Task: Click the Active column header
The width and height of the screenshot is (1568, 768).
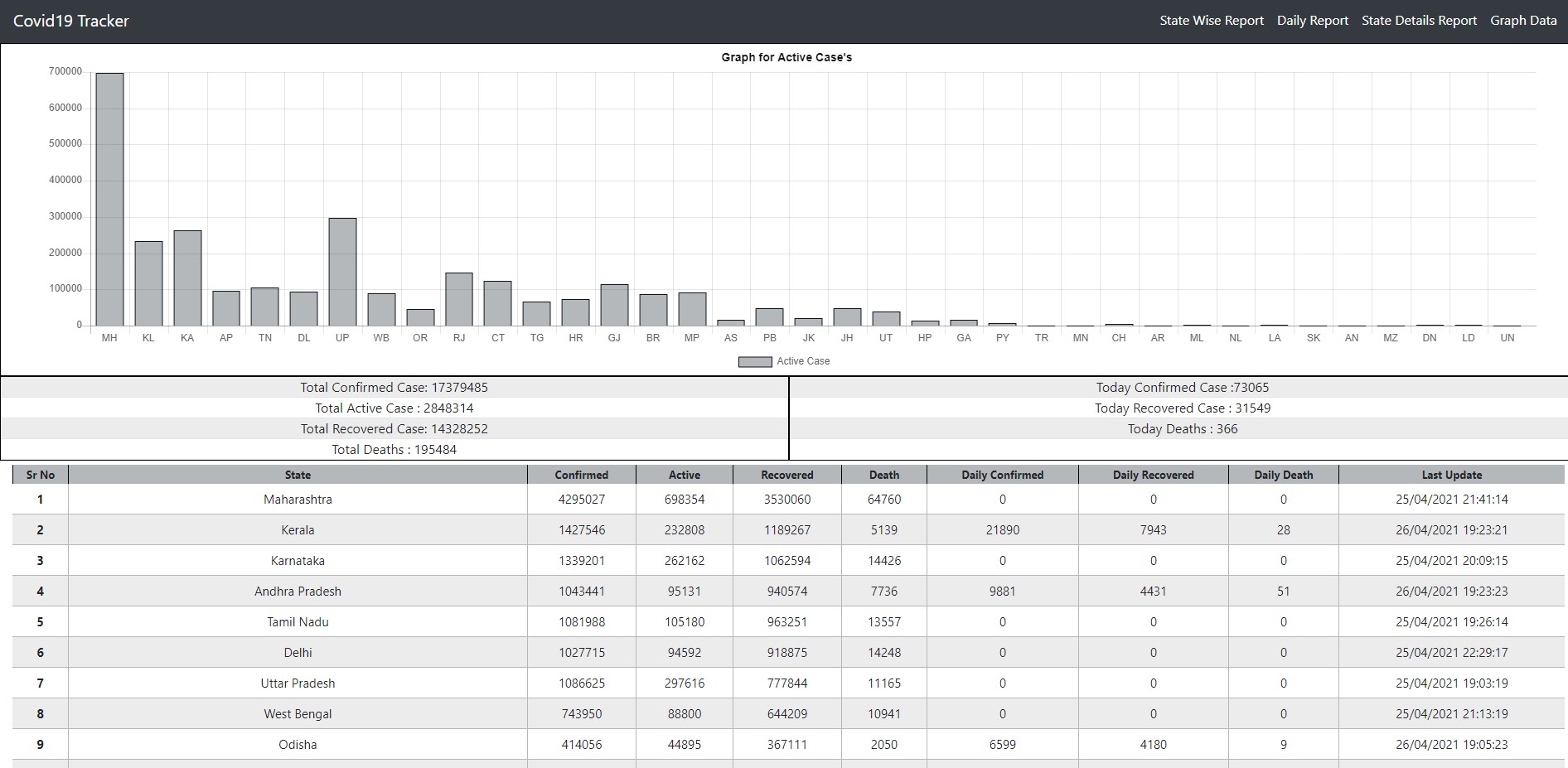Action: point(684,475)
